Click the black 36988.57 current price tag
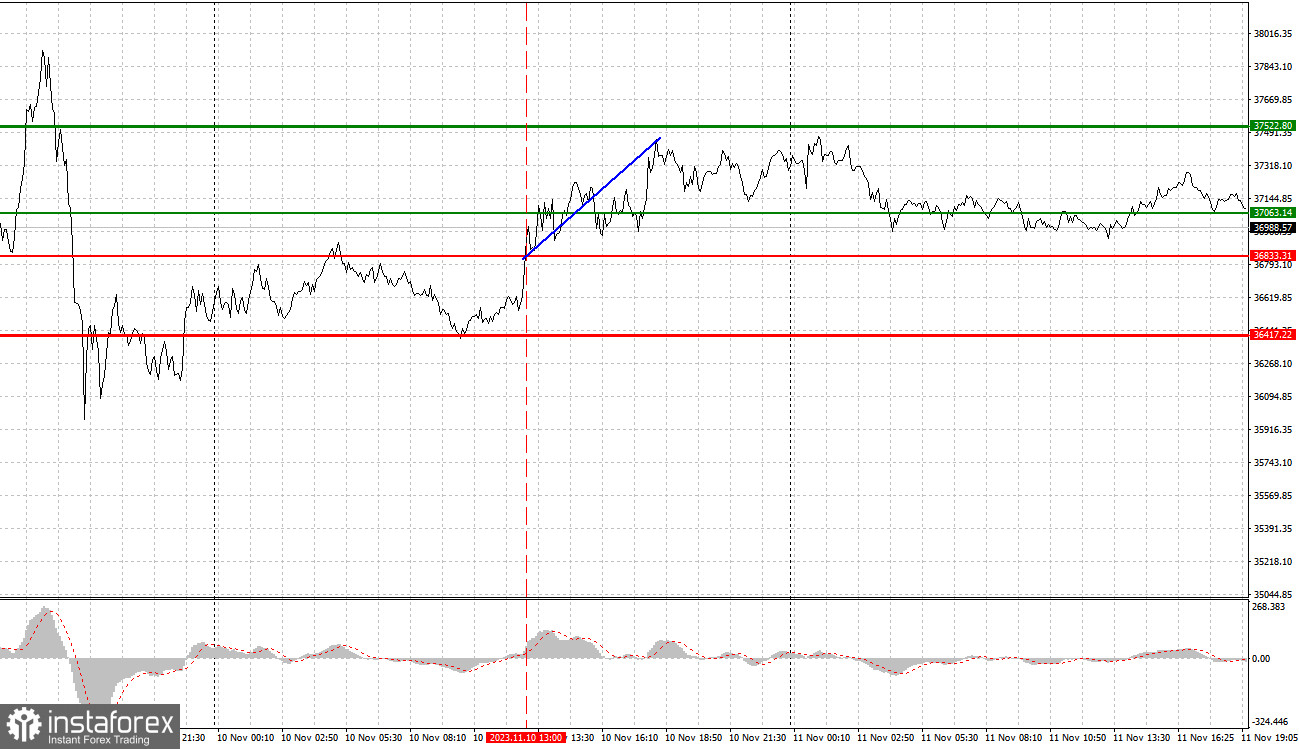The image size is (1299, 749). (1273, 228)
